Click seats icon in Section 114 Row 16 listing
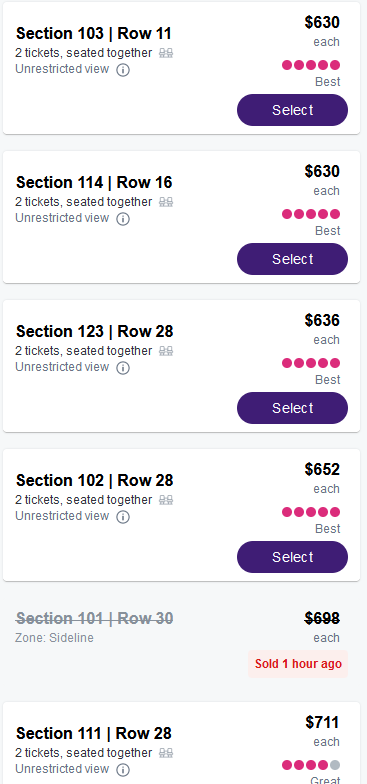The height and width of the screenshot is (784, 367). pos(166,202)
